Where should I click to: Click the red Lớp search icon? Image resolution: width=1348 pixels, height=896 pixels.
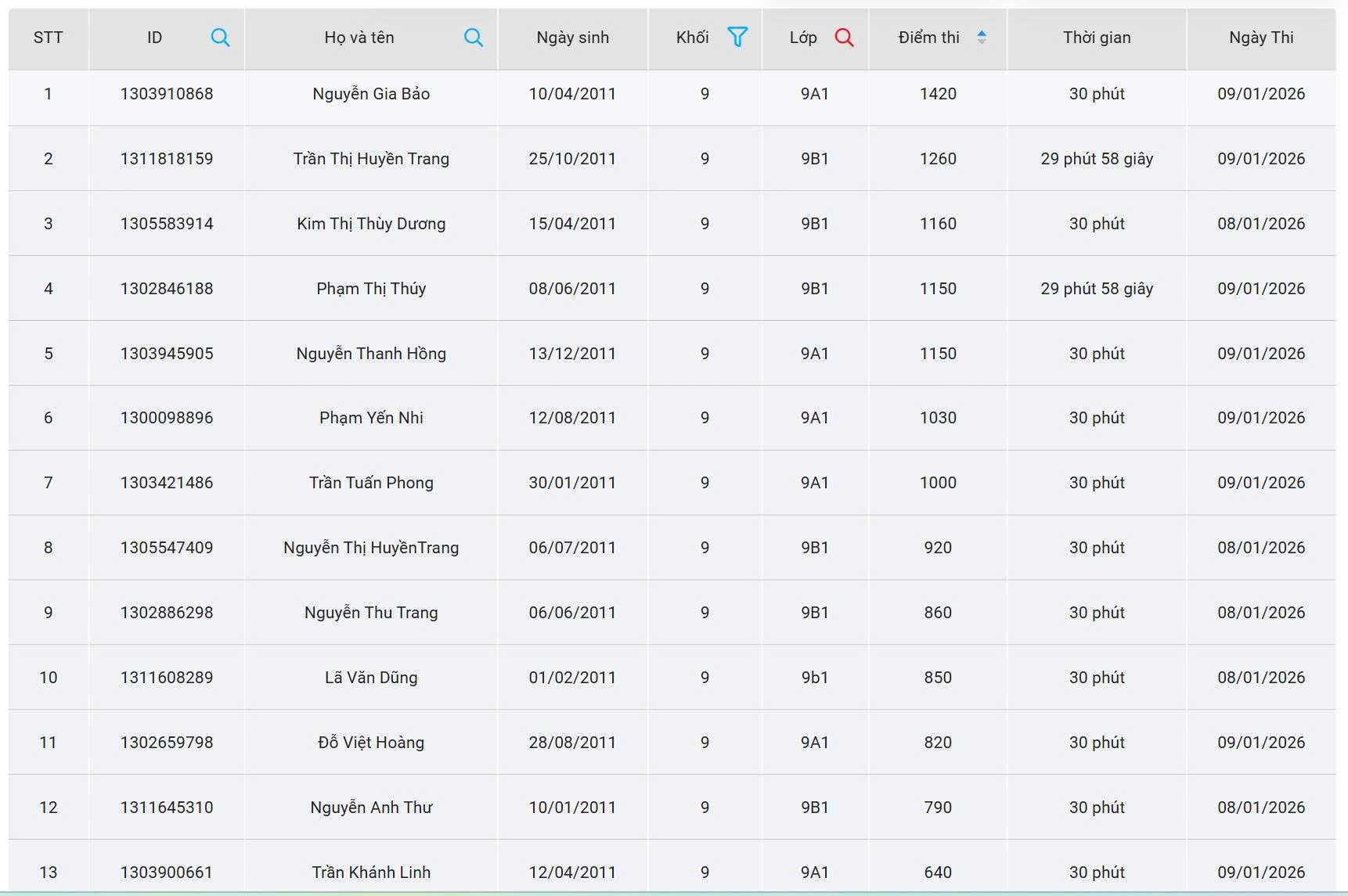844,38
